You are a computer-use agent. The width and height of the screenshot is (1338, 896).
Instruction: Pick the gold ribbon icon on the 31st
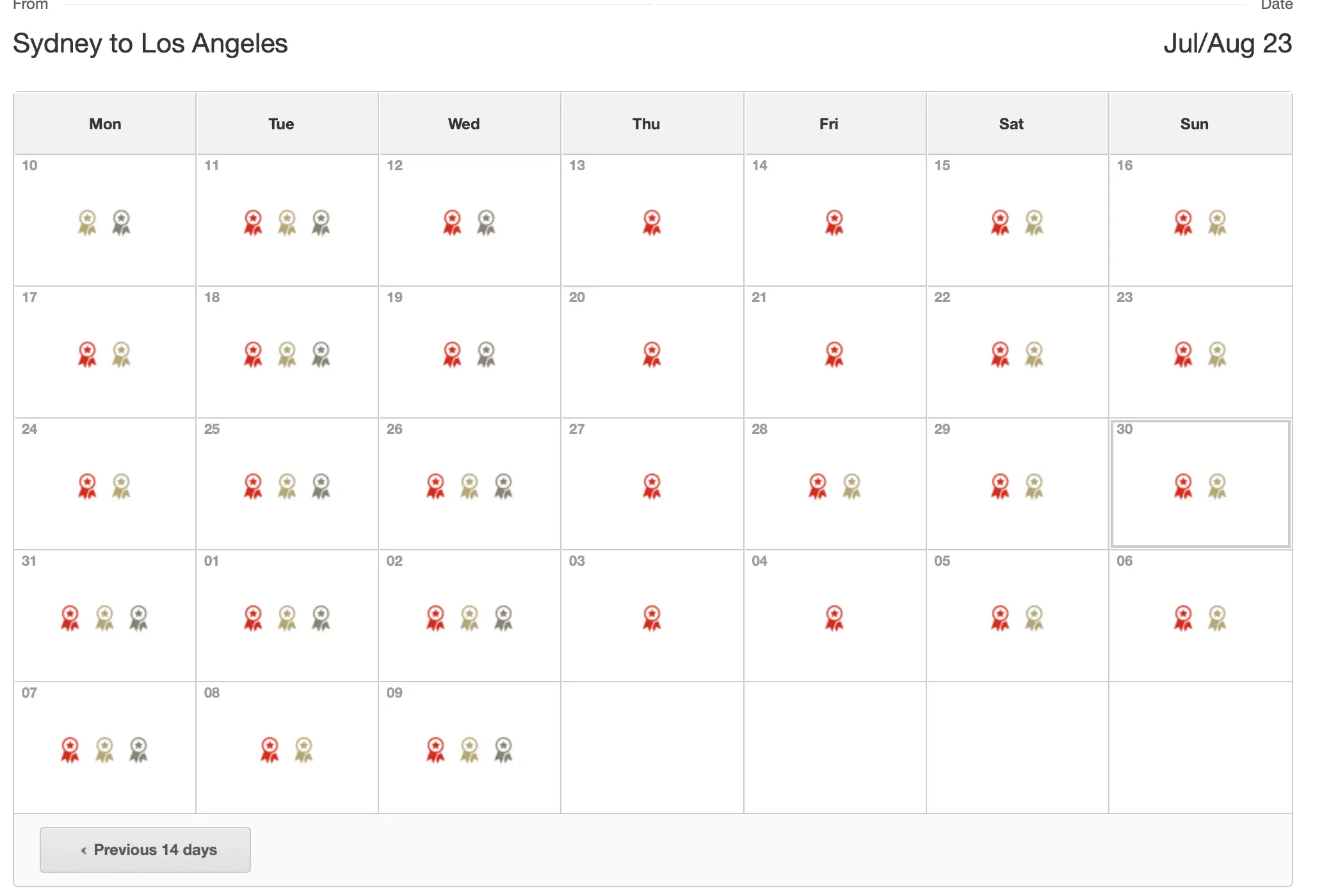(104, 618)
